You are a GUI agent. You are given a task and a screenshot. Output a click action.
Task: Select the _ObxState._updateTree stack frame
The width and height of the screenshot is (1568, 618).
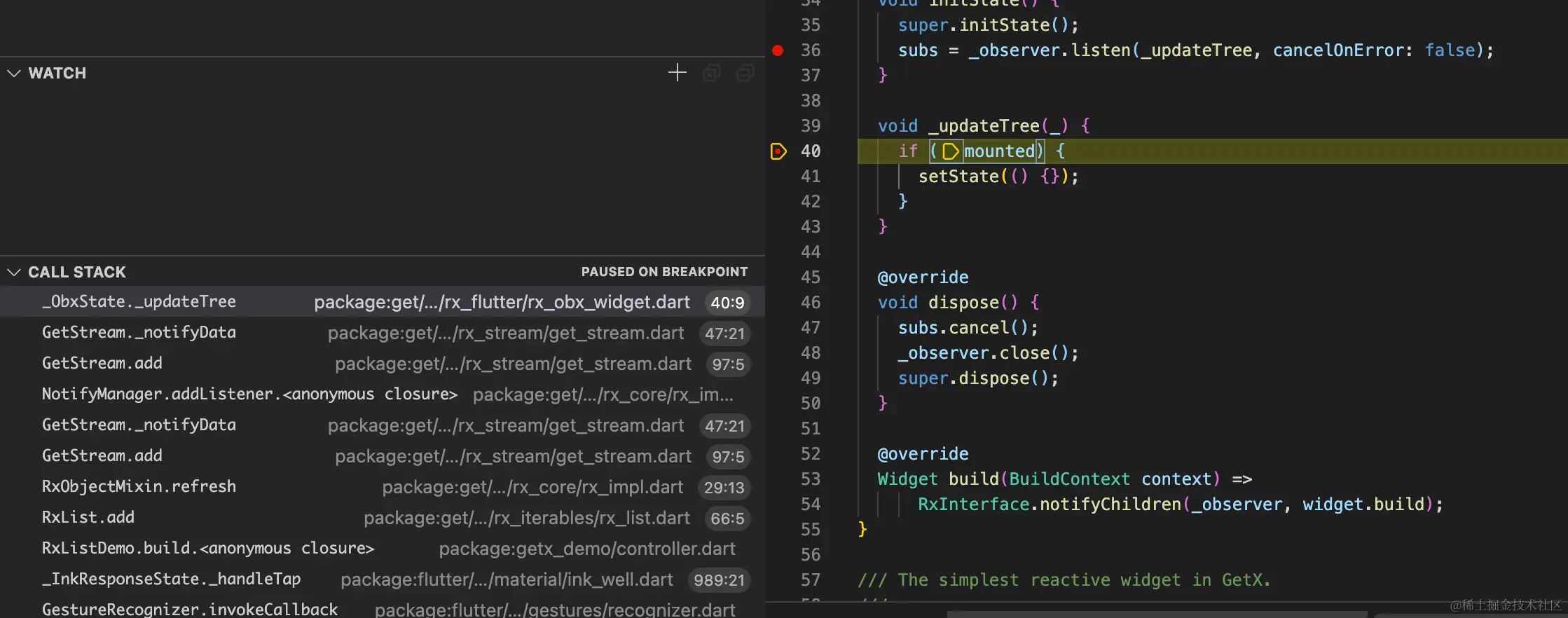coord(383,302)
